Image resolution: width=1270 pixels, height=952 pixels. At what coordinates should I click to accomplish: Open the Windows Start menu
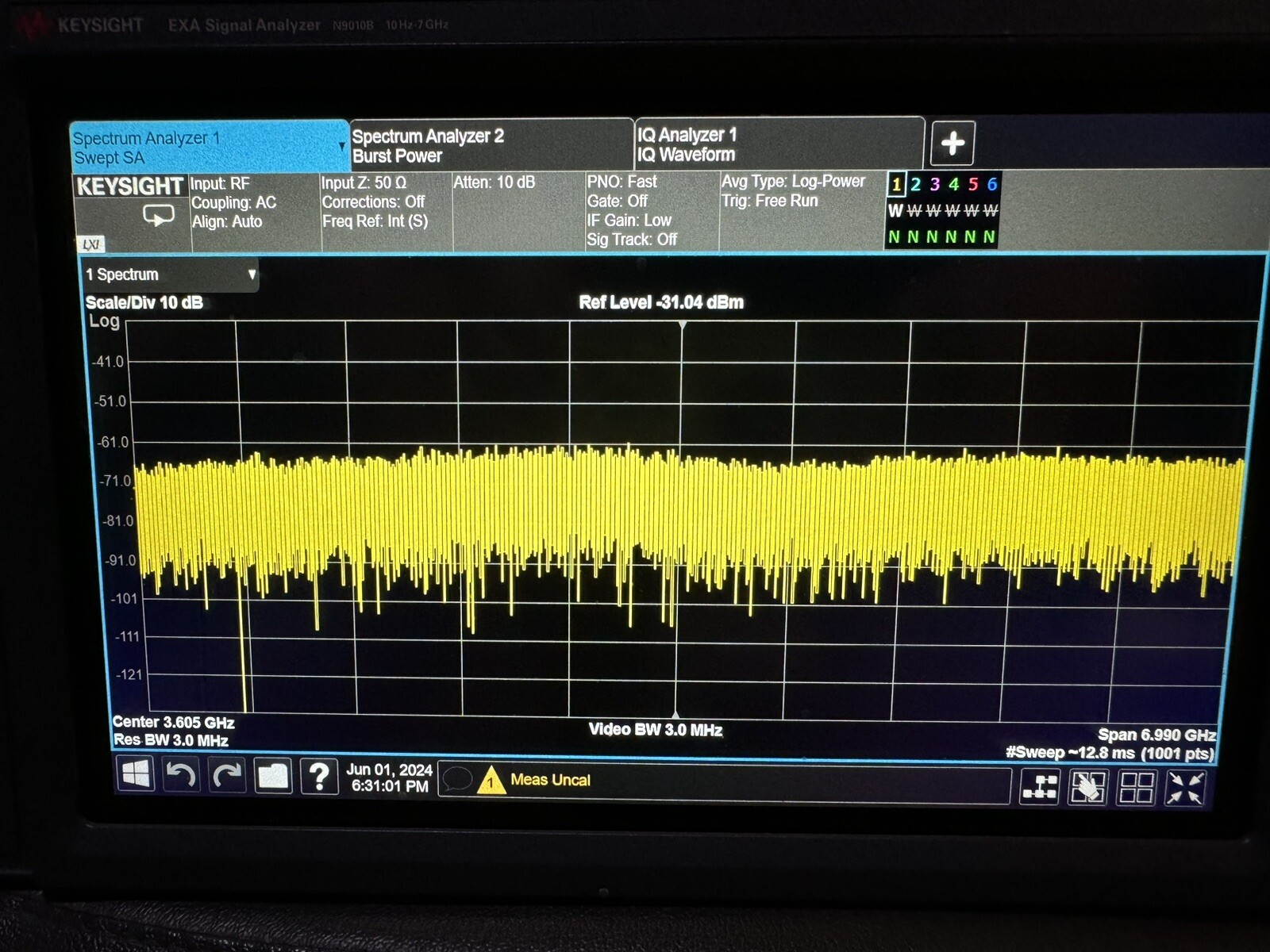pyautogui.click(x=136, y=775)
